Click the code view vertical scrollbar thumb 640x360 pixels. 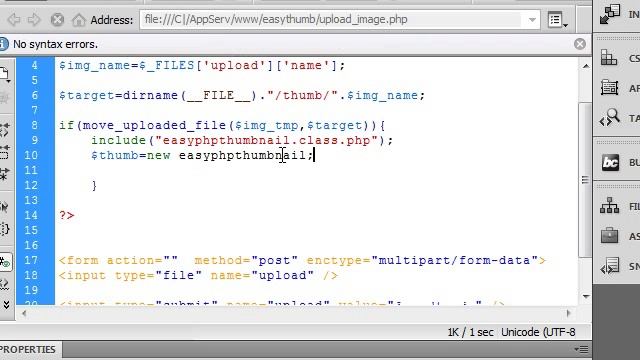[585, 180]
